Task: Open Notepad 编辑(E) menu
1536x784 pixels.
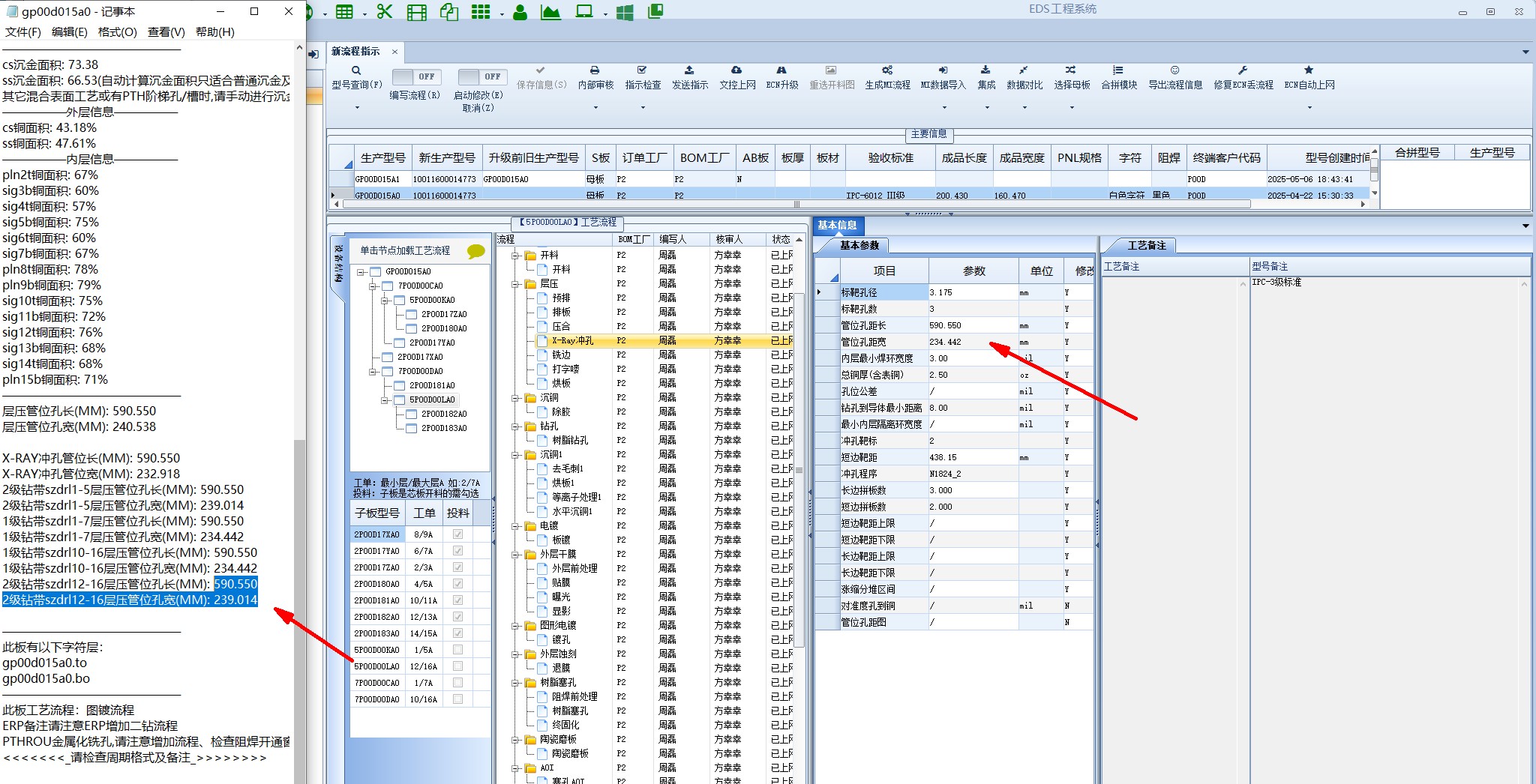Action: (70, 32)
